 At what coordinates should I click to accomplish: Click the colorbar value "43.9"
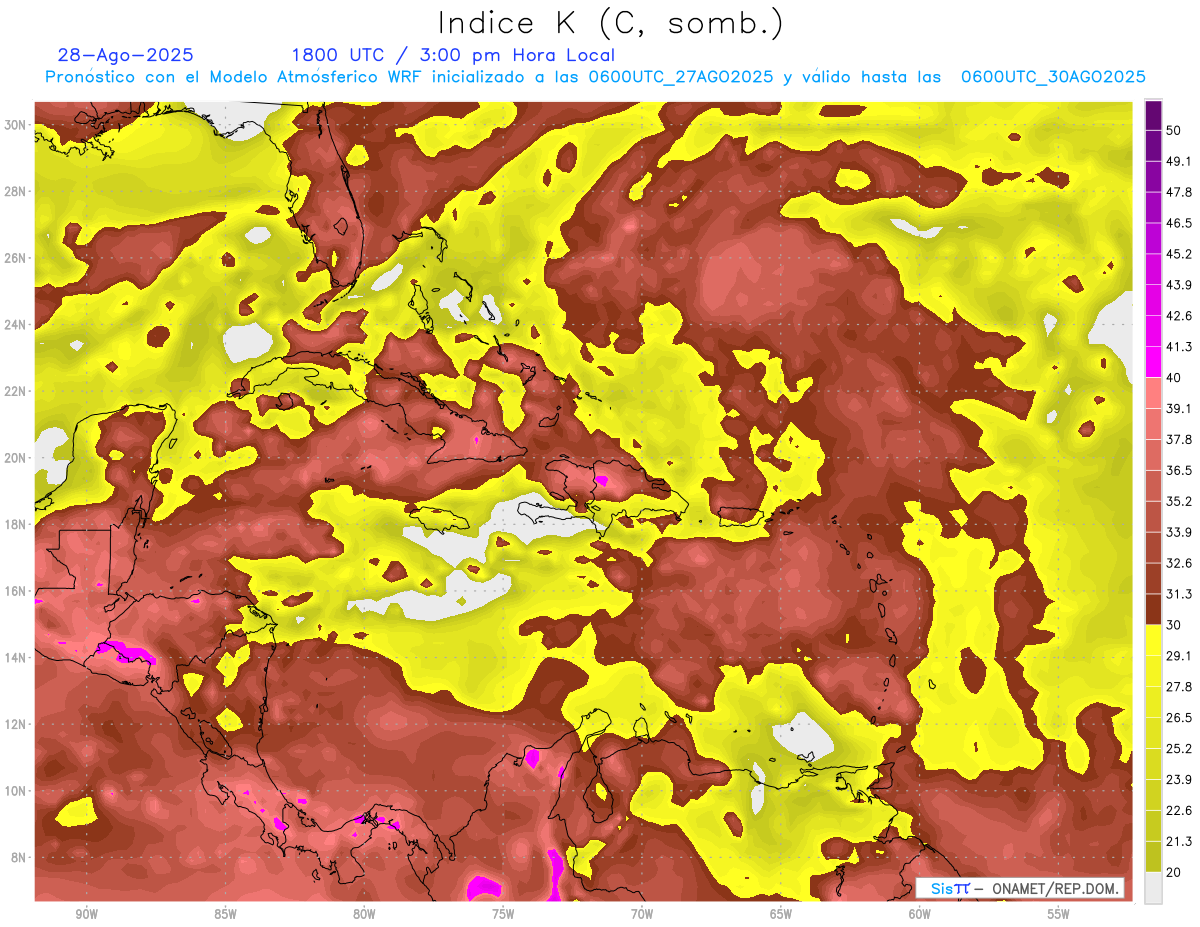[x=1178, y=285]
